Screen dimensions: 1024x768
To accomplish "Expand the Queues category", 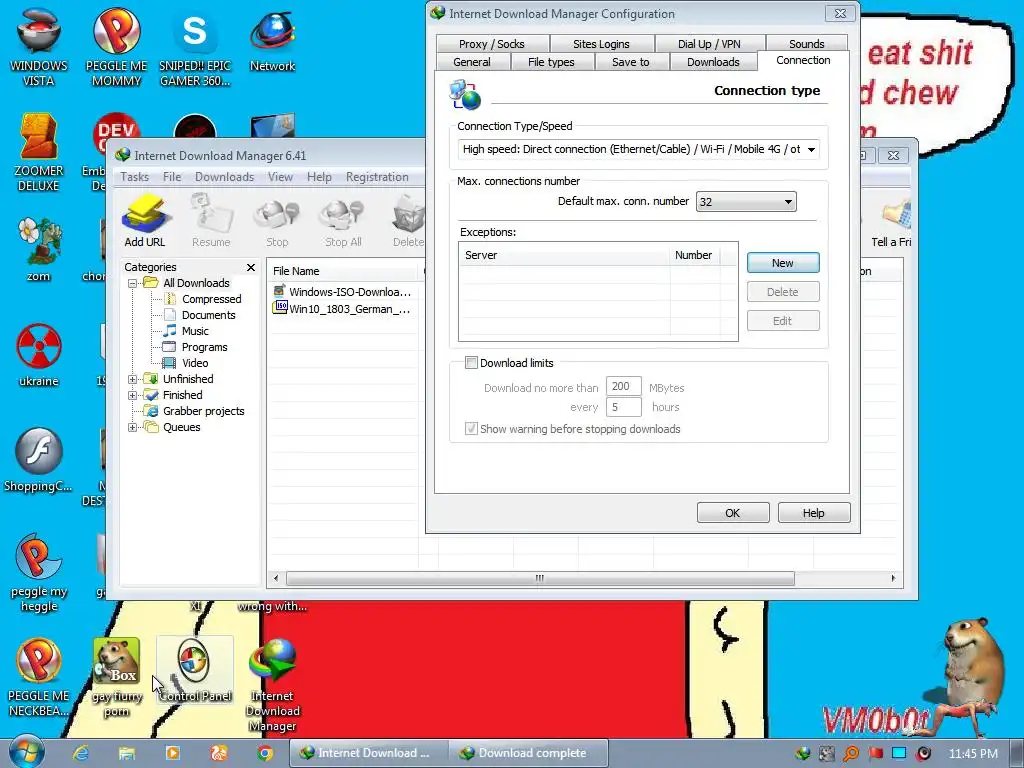I will [133, 427].
